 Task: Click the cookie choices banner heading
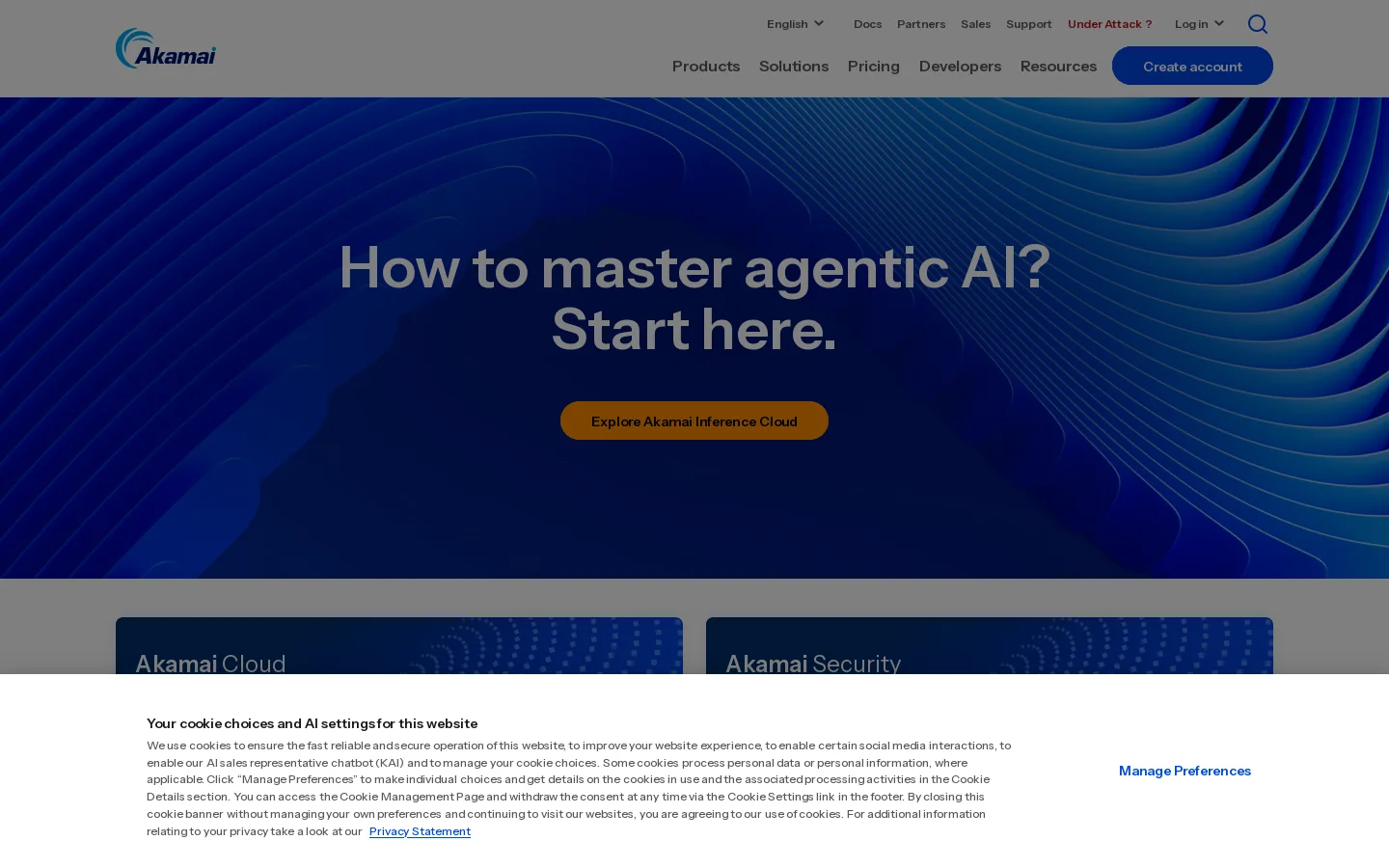(312, 723)
